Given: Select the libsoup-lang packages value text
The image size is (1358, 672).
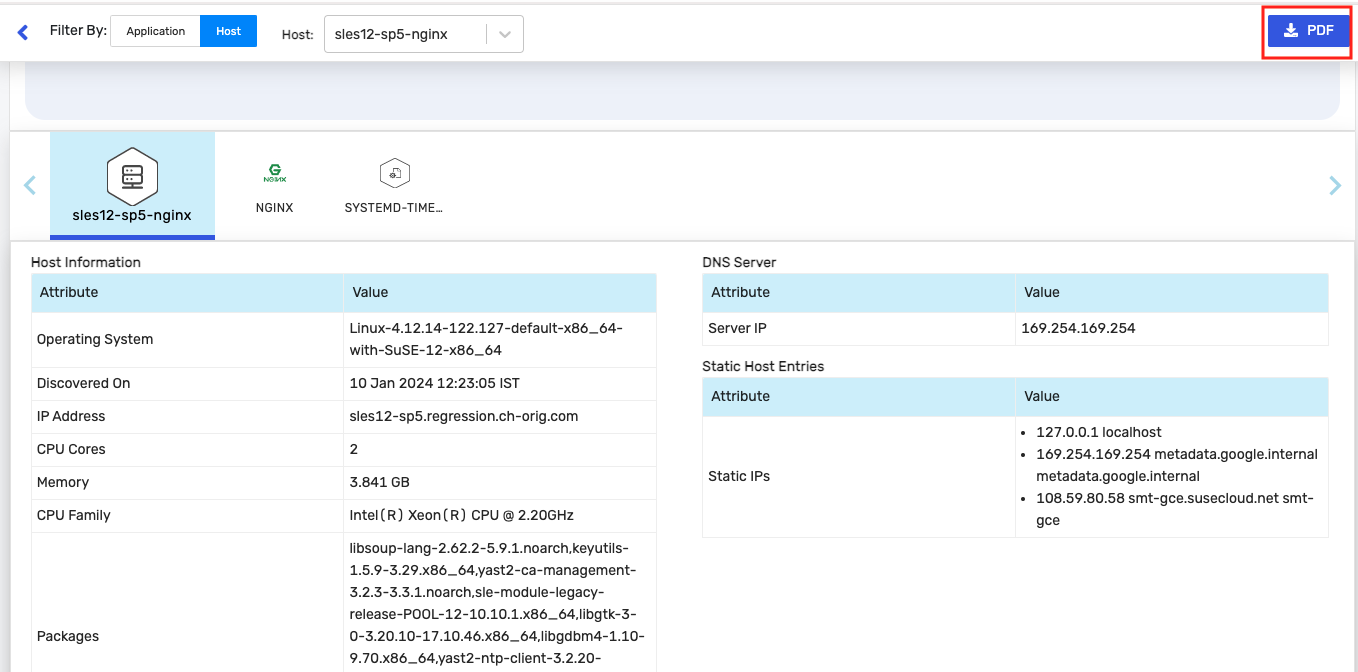Looking at the screenshot, I should click(497, 604).
